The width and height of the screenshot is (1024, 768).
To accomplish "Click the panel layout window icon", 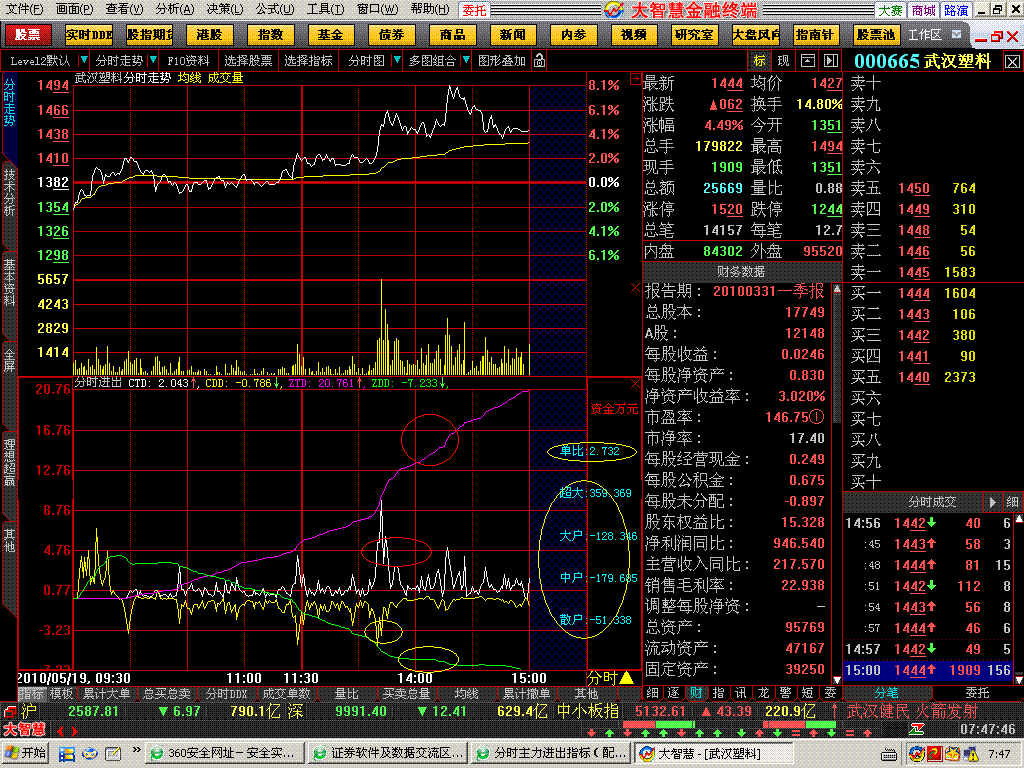I will point(808,61).
